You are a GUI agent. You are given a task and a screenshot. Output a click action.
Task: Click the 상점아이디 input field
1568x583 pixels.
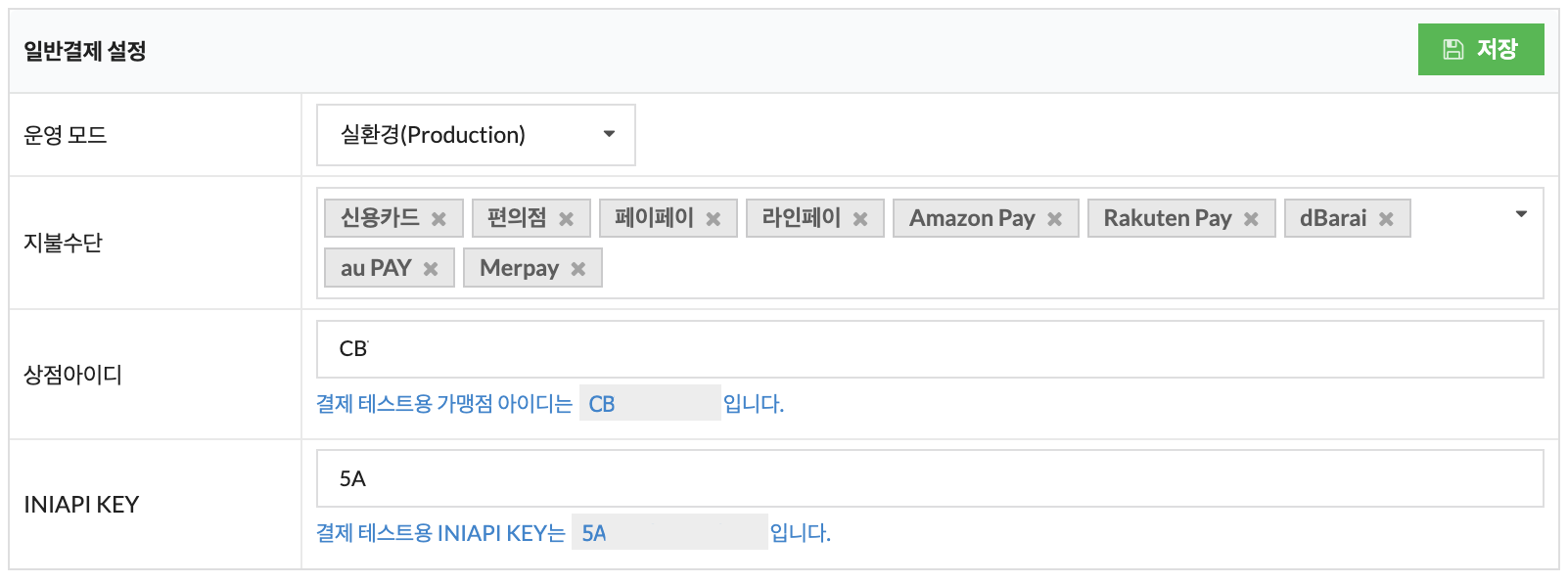coord(930,349)
